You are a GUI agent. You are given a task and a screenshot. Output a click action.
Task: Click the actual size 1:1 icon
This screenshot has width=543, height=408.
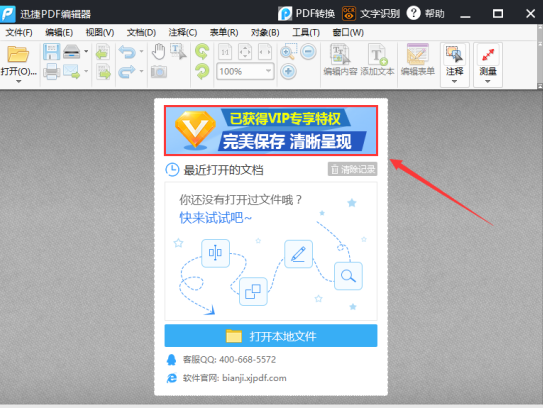(x=225, y=52)
